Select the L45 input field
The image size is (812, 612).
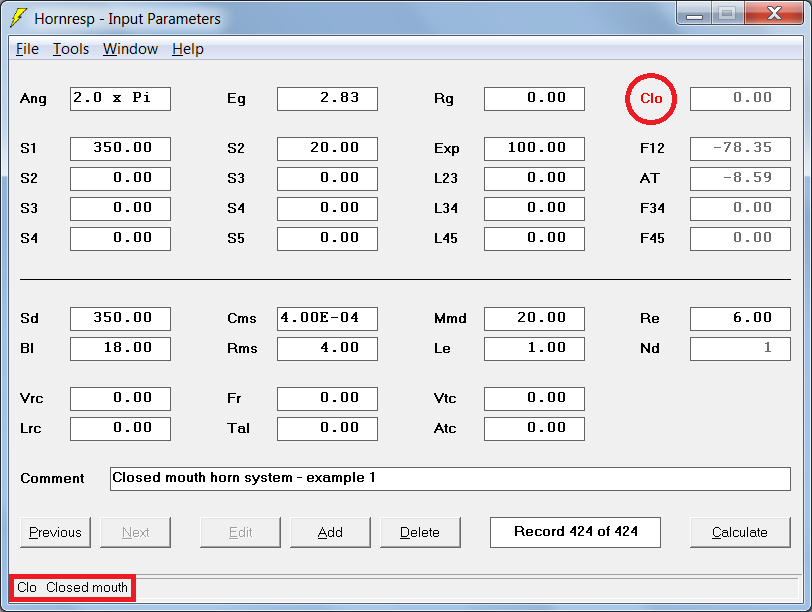(534, 239)
